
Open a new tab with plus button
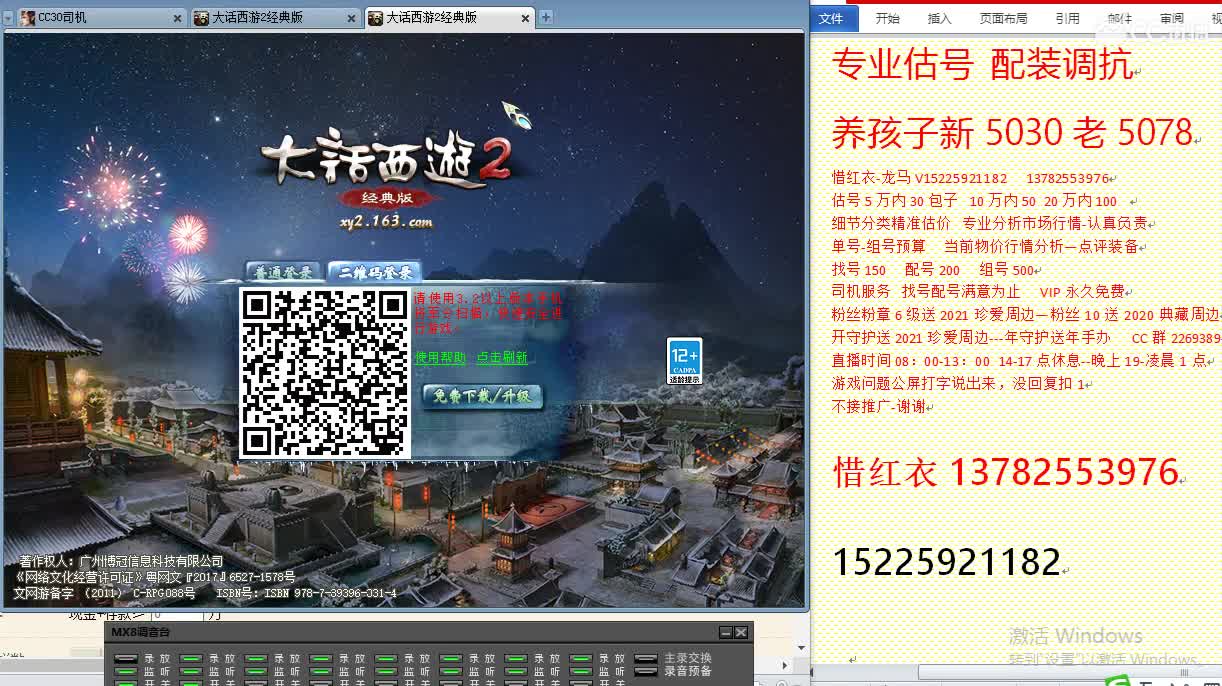coord(546,17)
